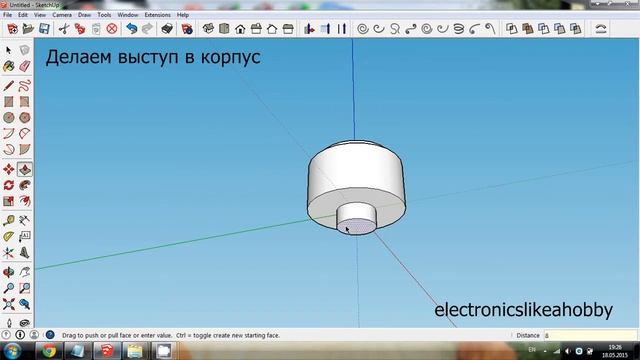Viewport: 640px width, 360px height.
Task: Open the Tools menu
Action: (x=104, y=15)
